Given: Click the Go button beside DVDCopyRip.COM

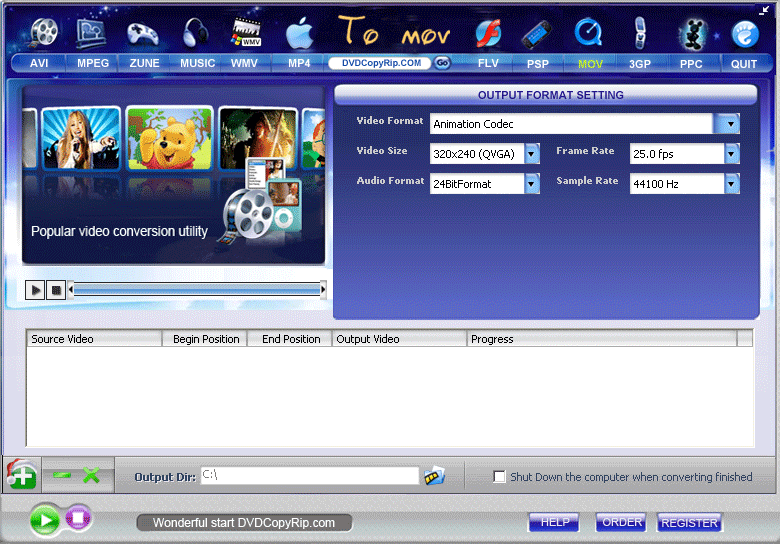Looking at the screenshot, I should coord(442,63).
